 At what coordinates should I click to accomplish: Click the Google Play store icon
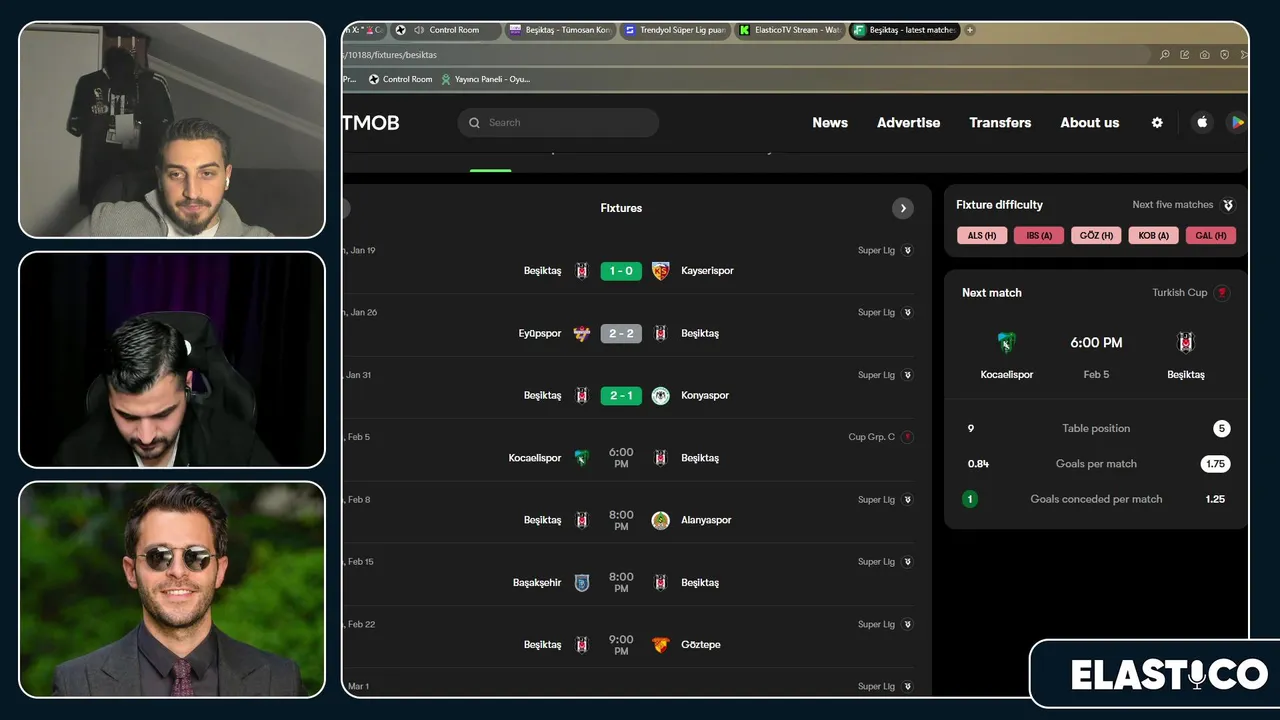pos(1237,122)
